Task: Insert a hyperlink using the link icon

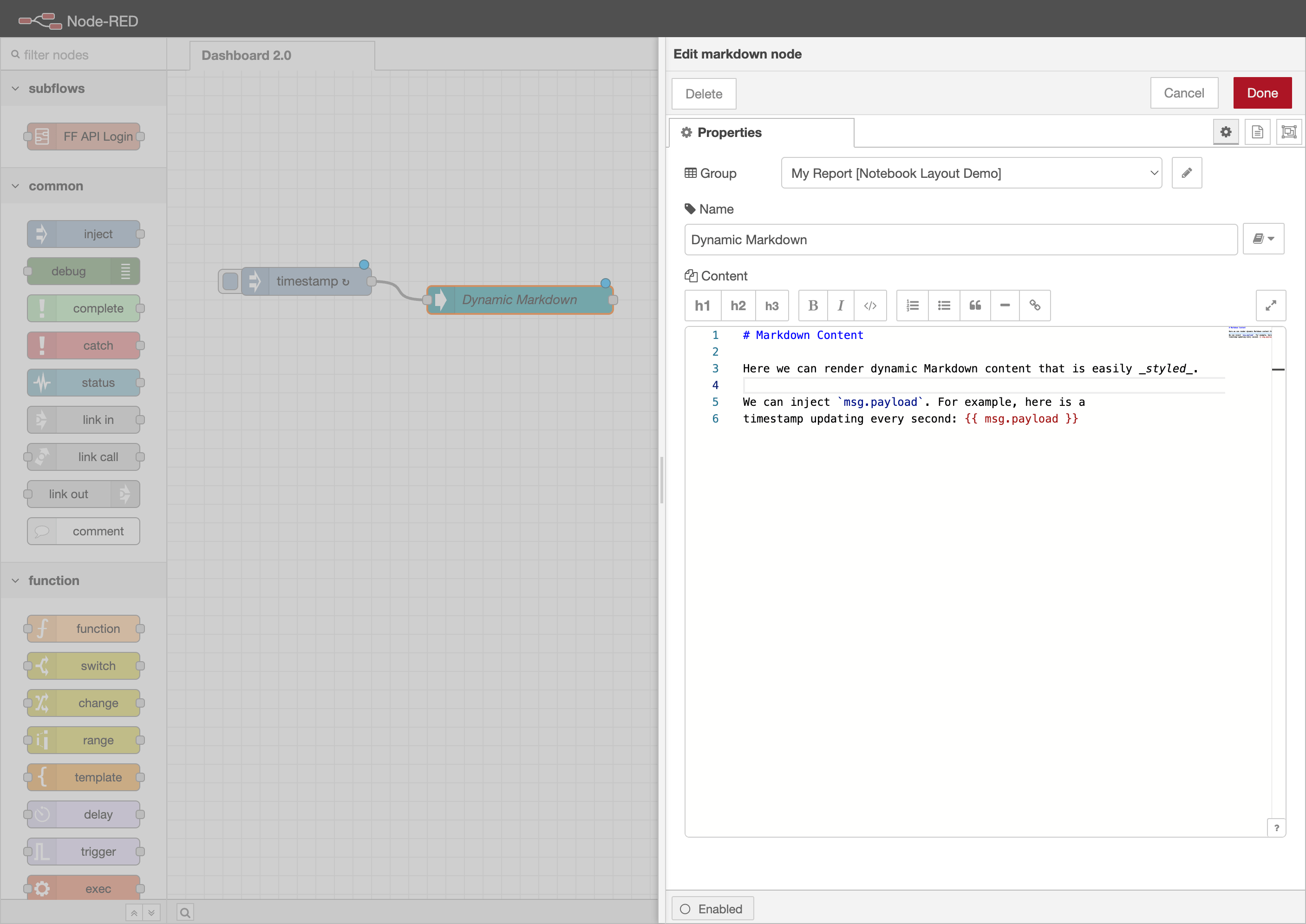Action: 1035,306
